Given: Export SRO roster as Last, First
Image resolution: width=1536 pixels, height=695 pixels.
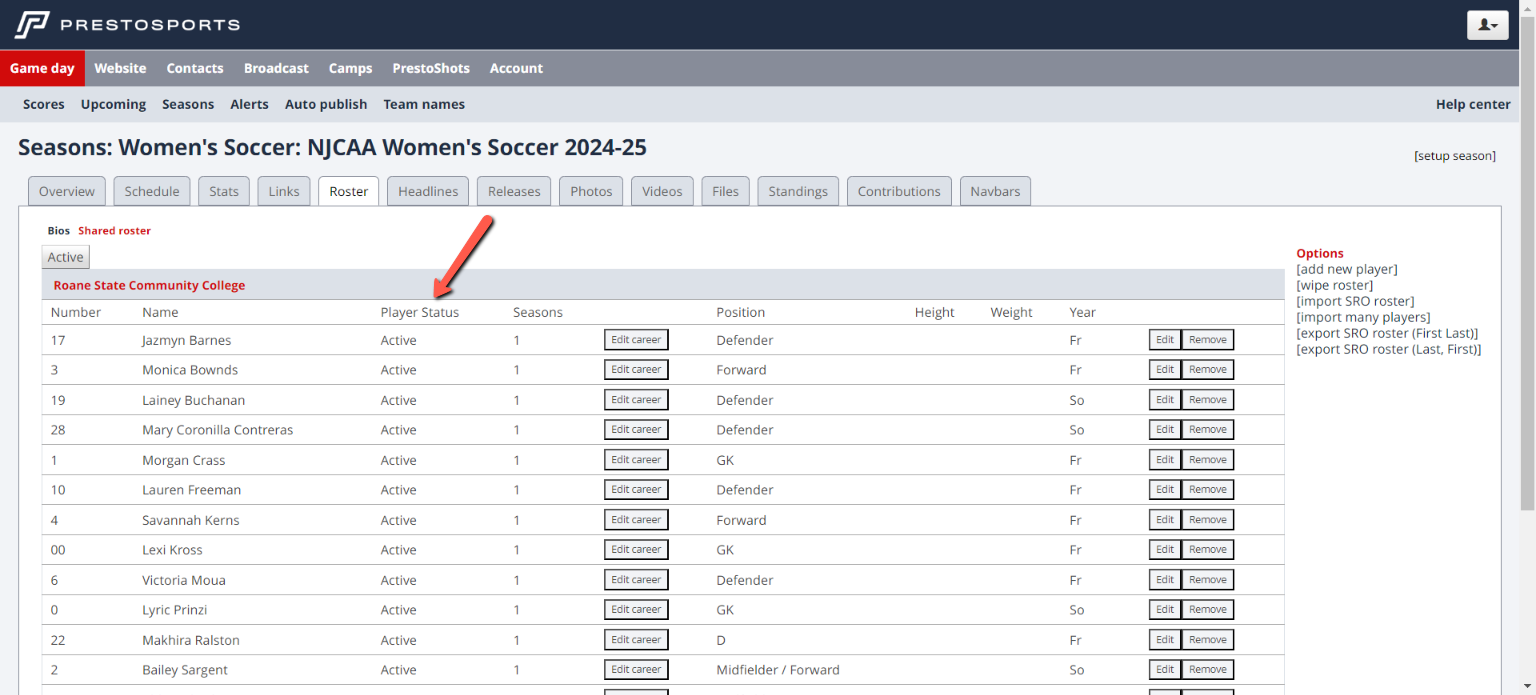Looking at the screenshot, I should point(1389,349).
